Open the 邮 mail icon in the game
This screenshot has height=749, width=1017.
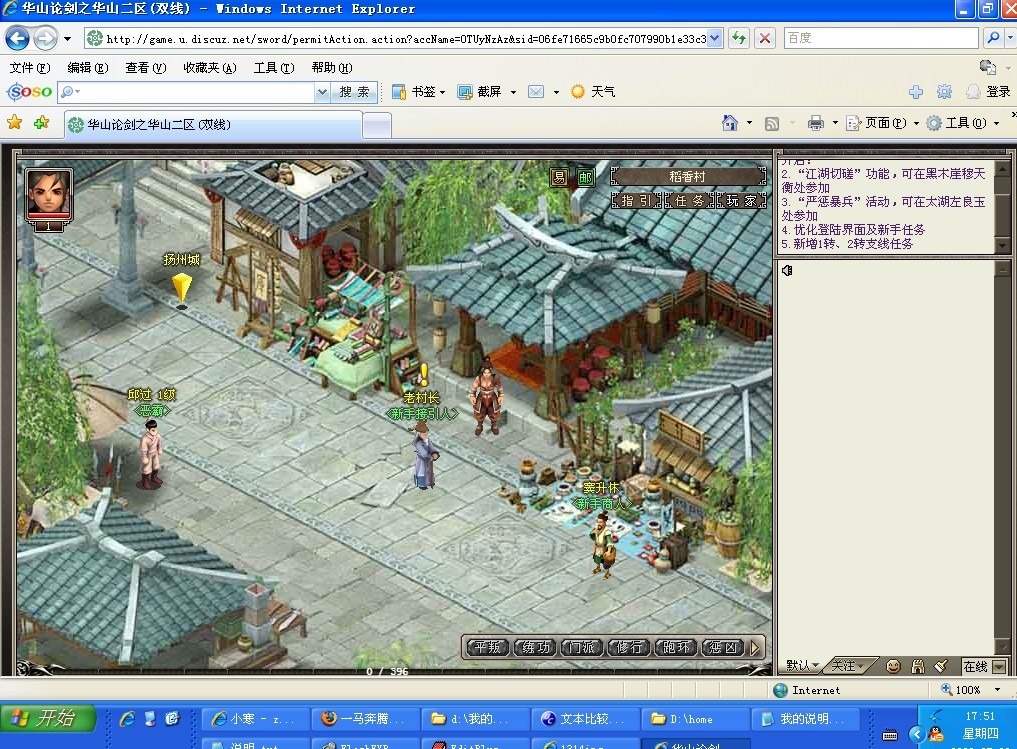[586, 177]
